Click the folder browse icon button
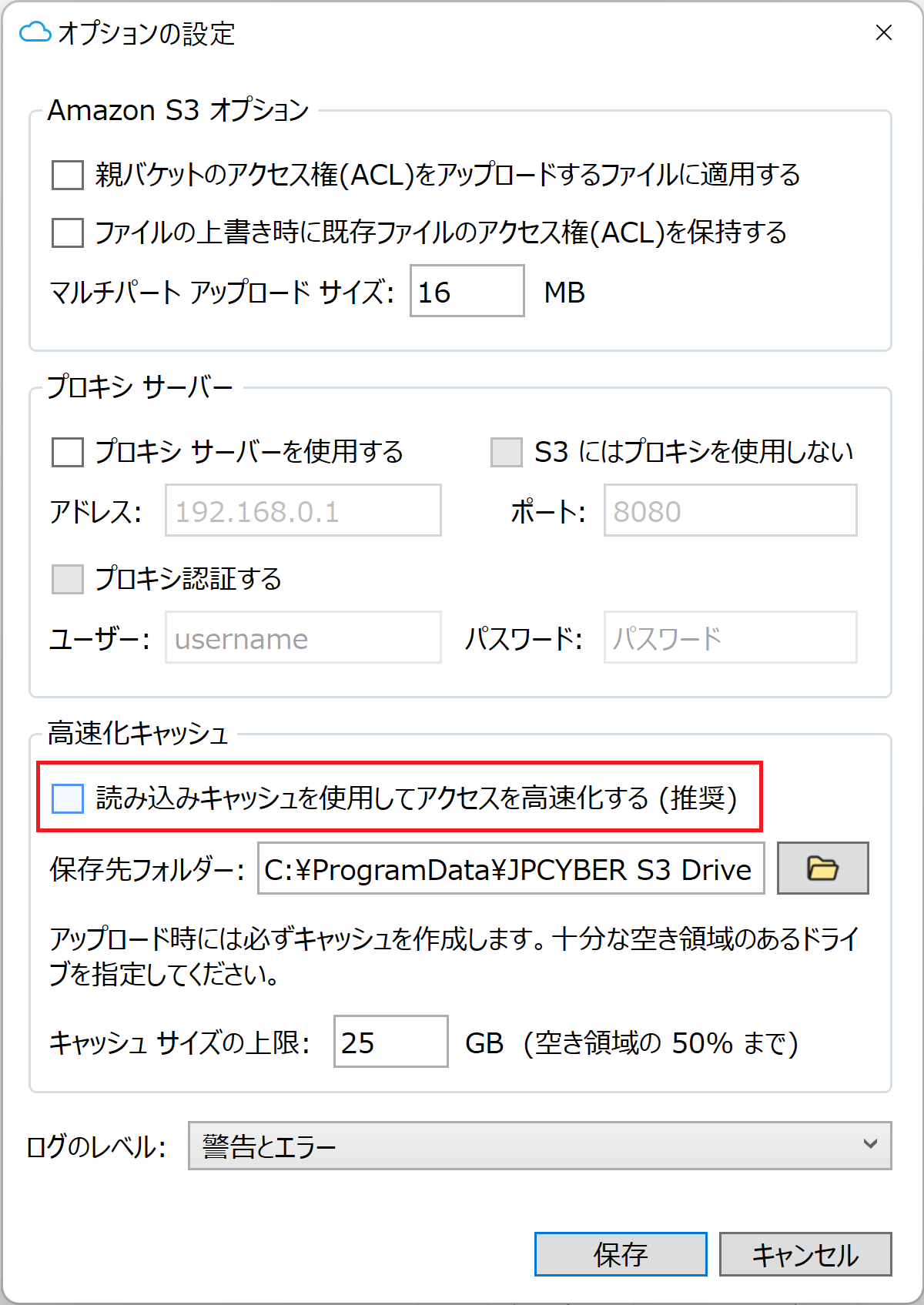The height and width of the screenshot is (1305, 924). tap(822, 868)
